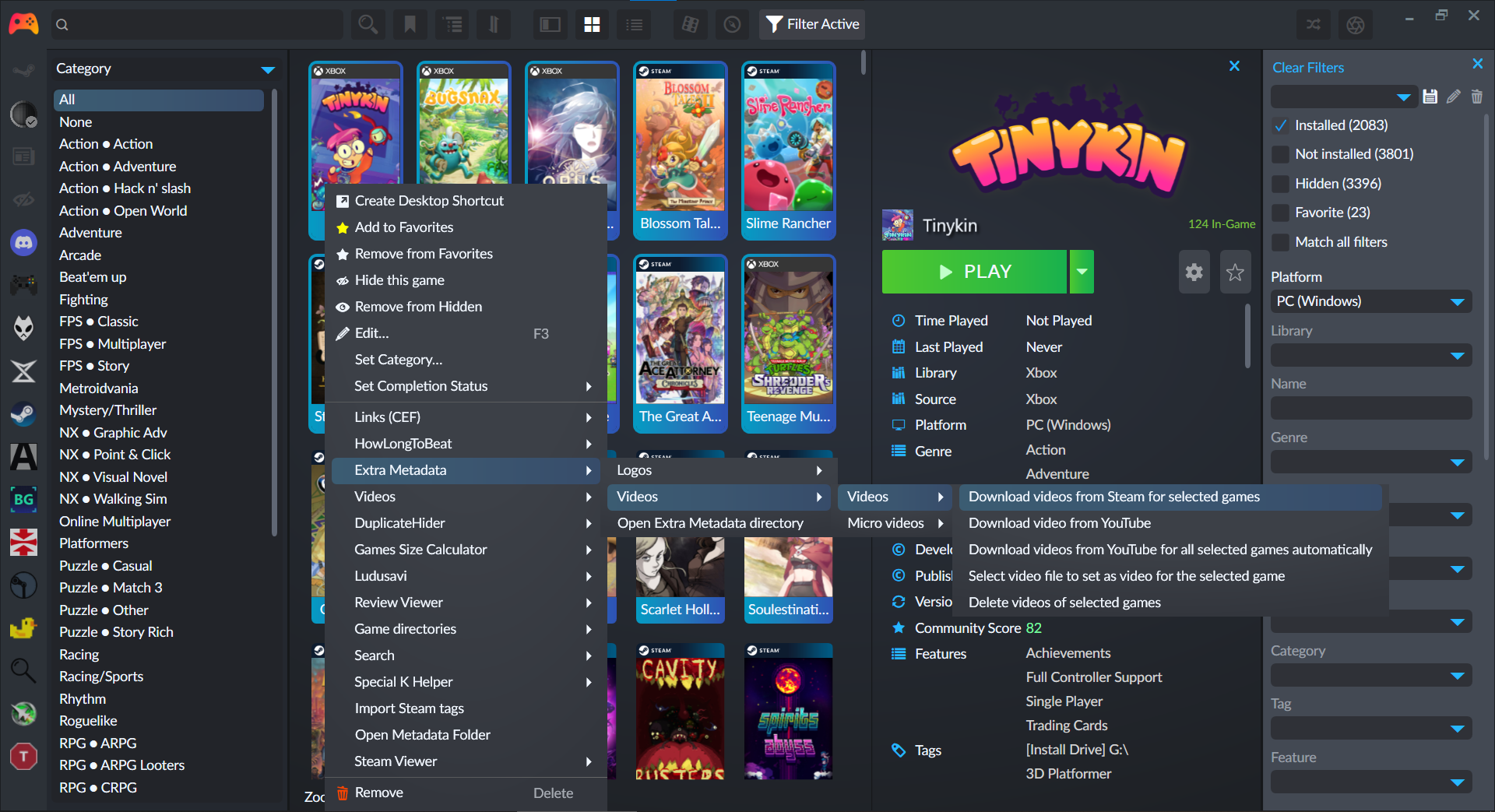Enable the Favorite filter checkbox
1495x812 pixels.
click(1280, 213)
